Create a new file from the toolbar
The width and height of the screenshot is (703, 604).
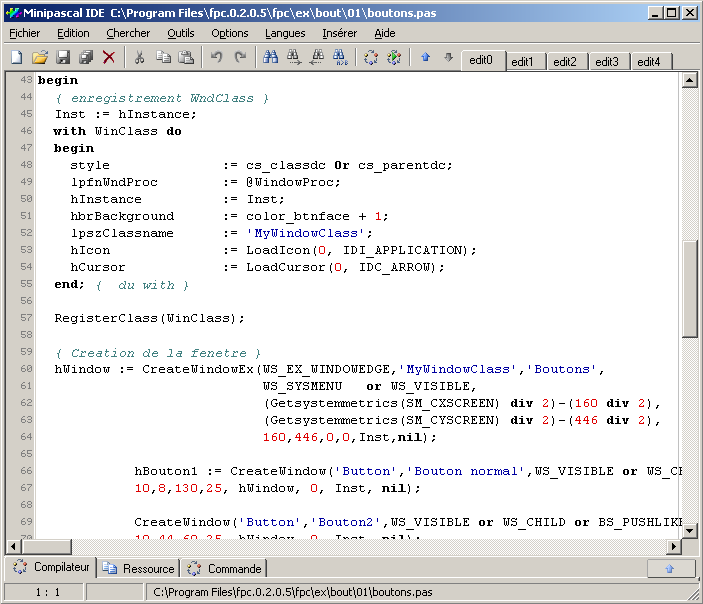[x=17, y=58]
